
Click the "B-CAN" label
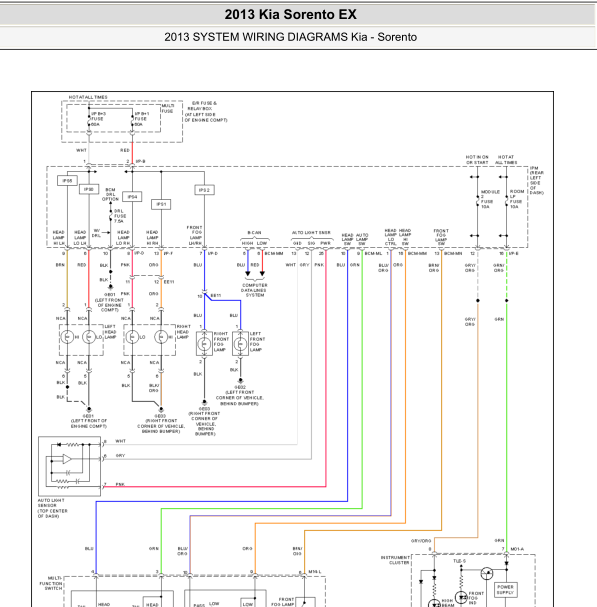pyautogui.click(x=254, y=233)
